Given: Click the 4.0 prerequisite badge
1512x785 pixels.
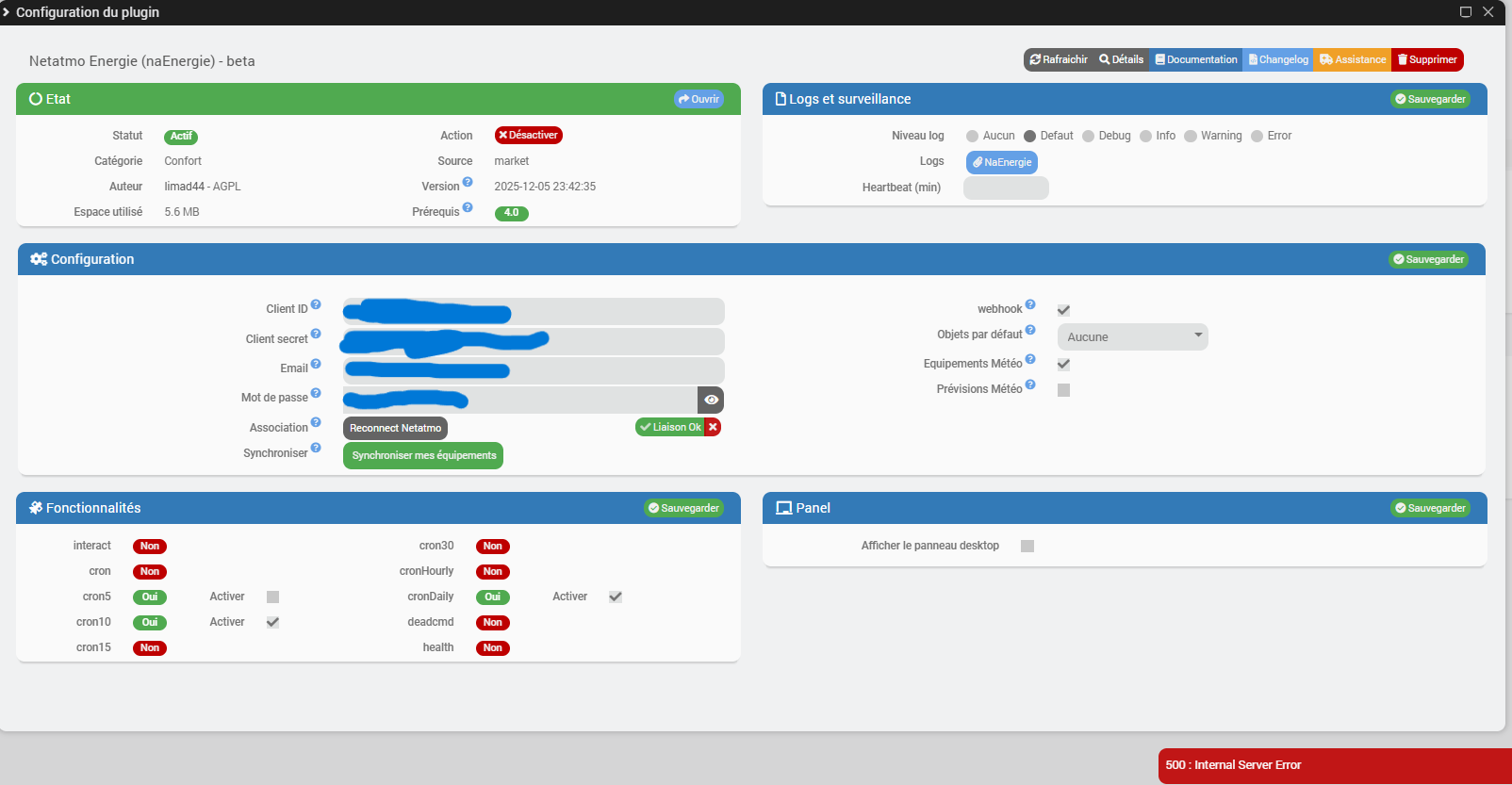Looking at the screenshot, I should (x=511, y=213).
